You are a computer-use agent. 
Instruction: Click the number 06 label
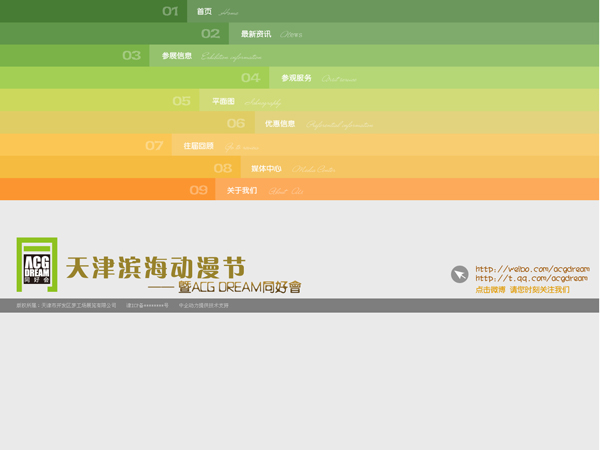pyautogui.click(x=236, y=123)
